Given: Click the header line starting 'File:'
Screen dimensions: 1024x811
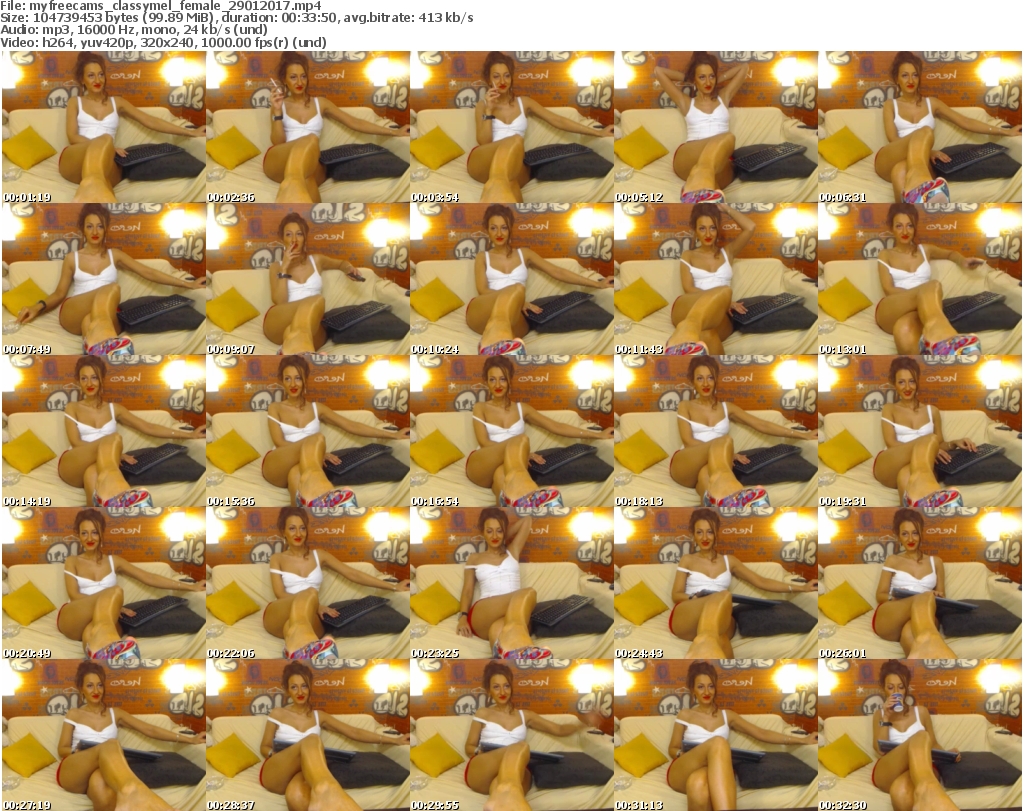Looking at the screenshot, I should point(161,6).
